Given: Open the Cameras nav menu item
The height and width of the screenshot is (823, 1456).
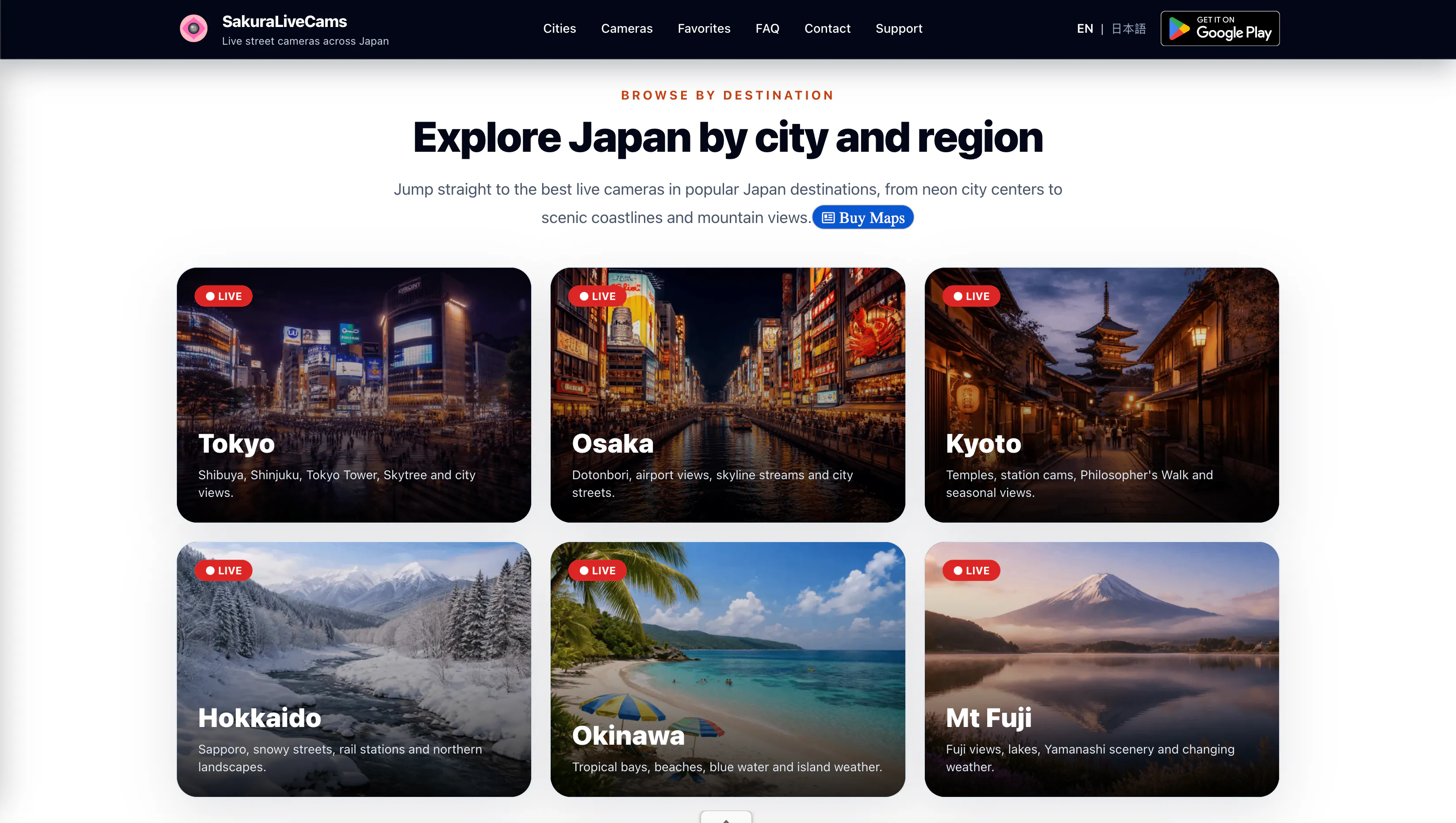Looking at the screenshot, I should pyautogui.click(x=626, y=28).
